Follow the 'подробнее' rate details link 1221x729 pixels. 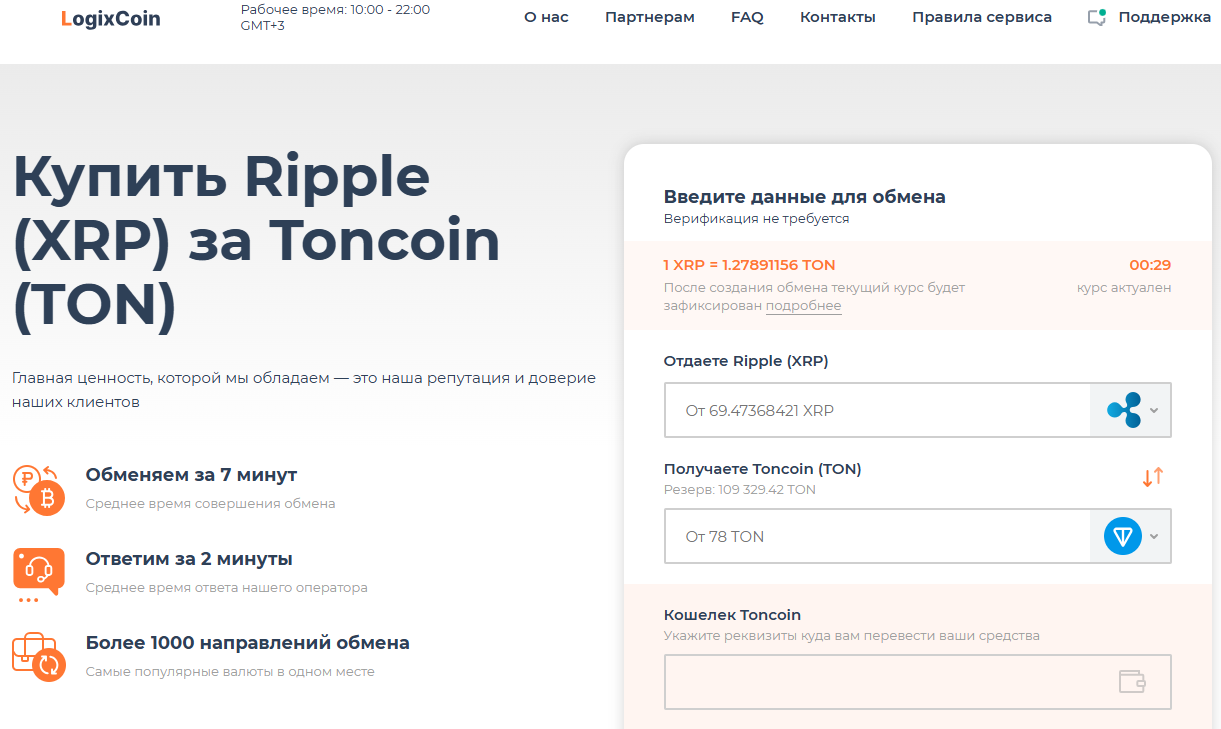tap(803, 305)
